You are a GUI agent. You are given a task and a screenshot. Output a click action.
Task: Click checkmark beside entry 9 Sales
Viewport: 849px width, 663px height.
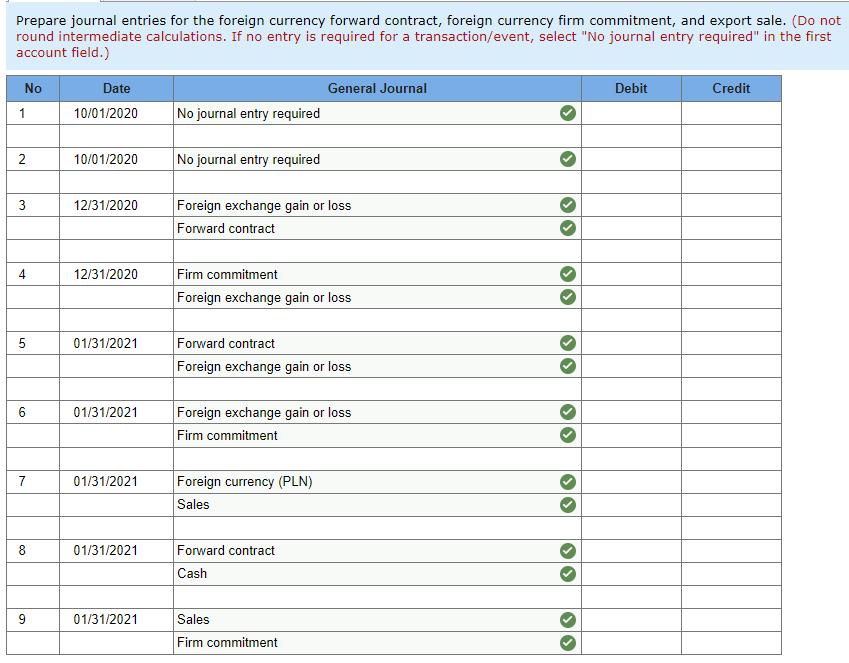(x=567, y=620)
